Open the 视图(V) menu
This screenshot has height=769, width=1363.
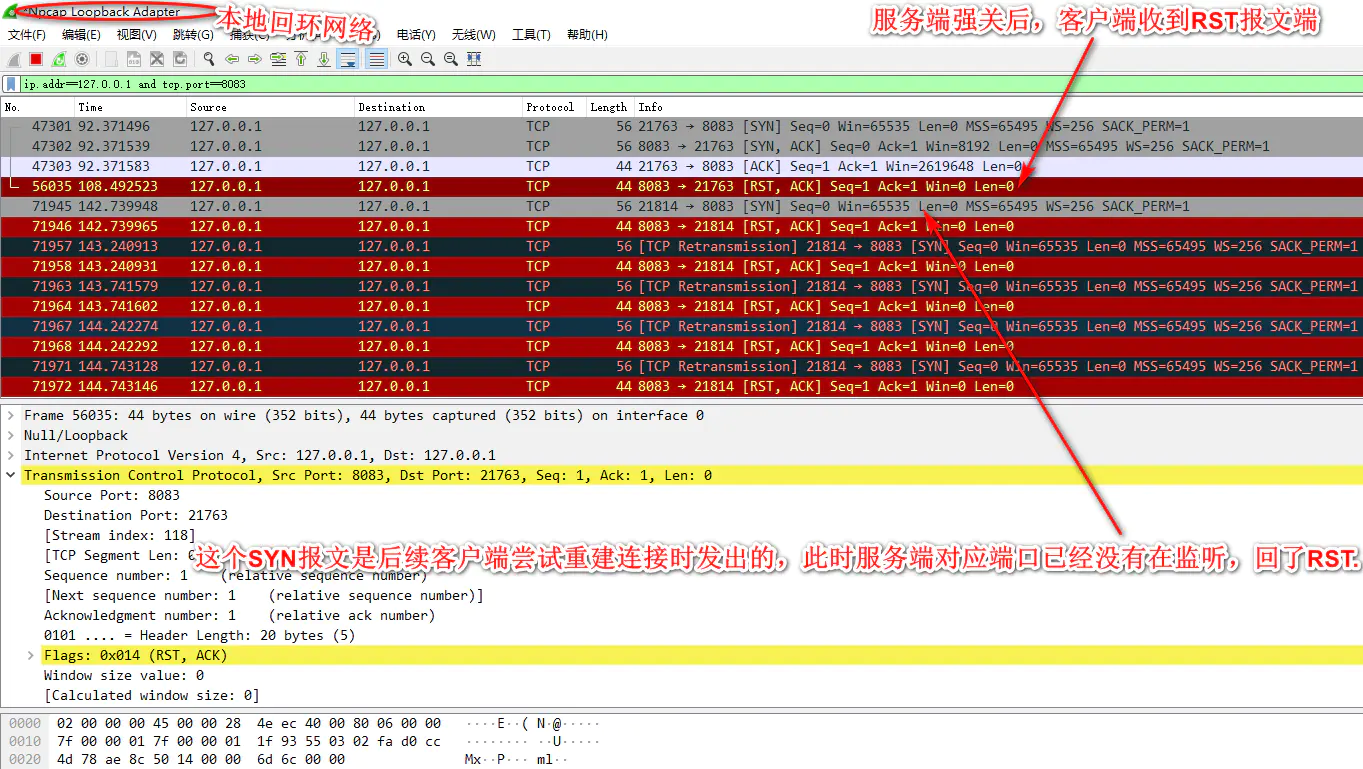136,34
